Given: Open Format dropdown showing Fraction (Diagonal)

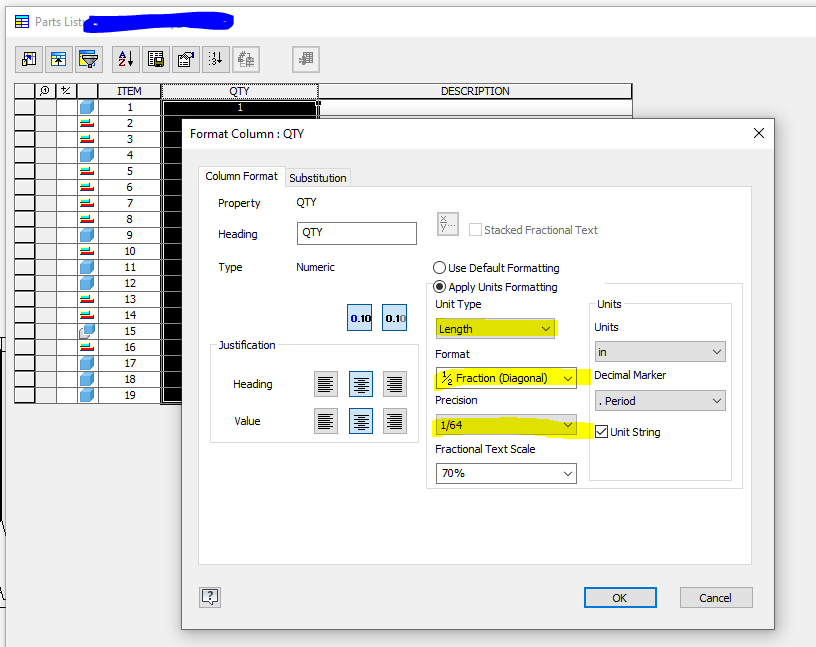Looking at the screenshot, I should pyautogui.click(x=506, y=378).
